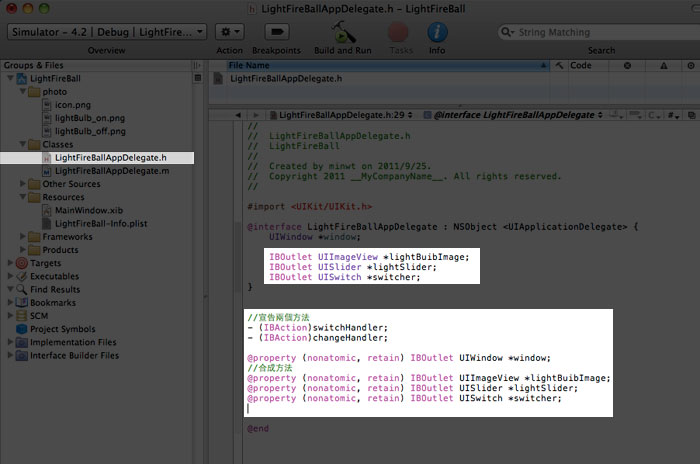The width and height of the screenshot is (700, 464).
Task: Click the errors column header icon
Action: pyautogui.click(x=627, y=65)
